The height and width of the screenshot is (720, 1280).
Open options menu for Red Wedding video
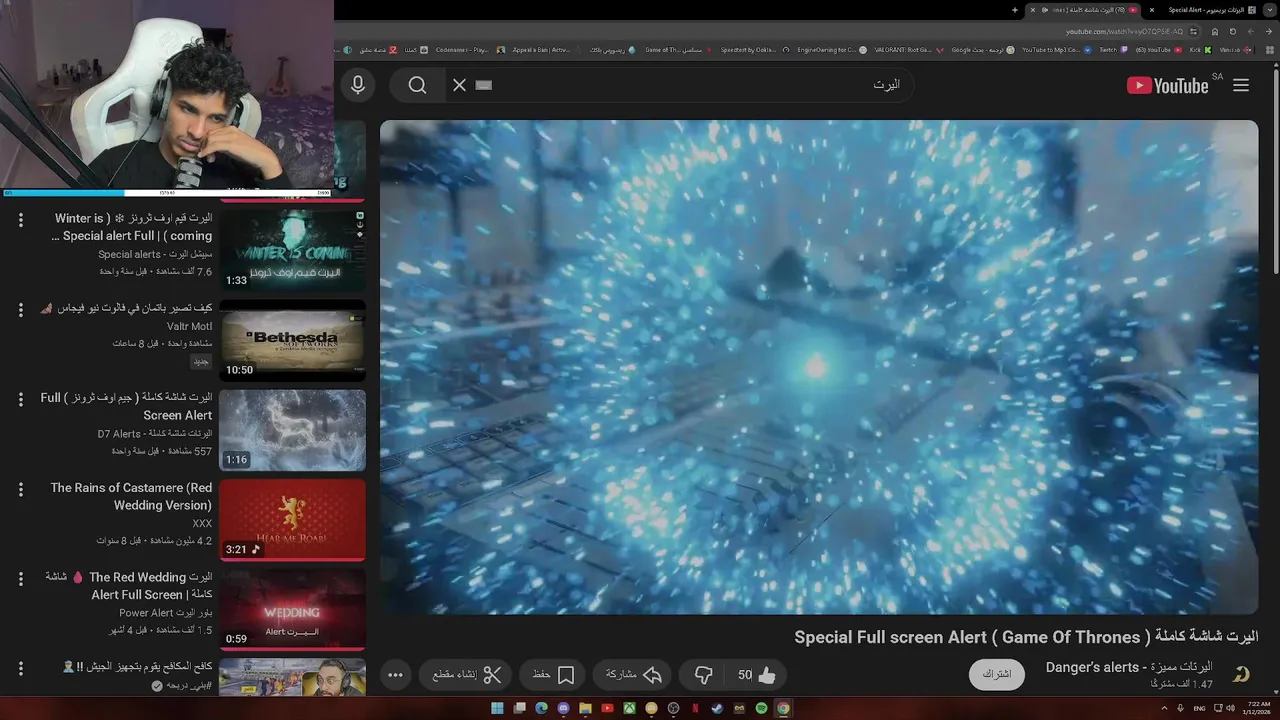21,580
